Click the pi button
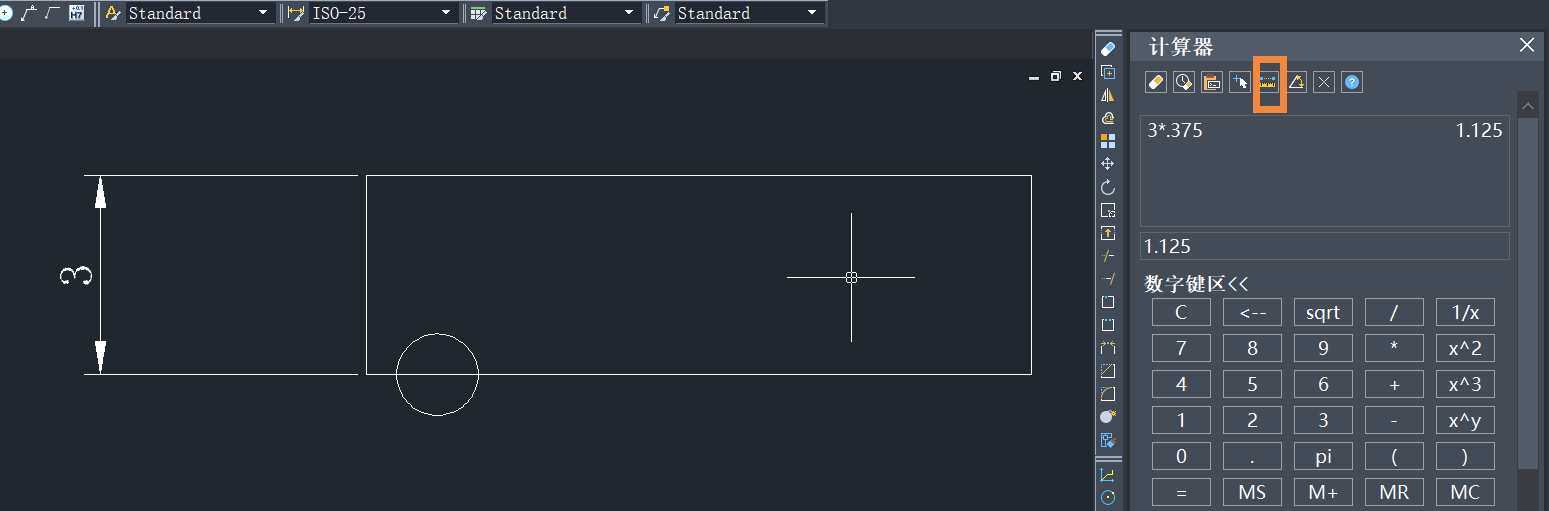Screen dimensions: 1549x511 click(1323, 456)
